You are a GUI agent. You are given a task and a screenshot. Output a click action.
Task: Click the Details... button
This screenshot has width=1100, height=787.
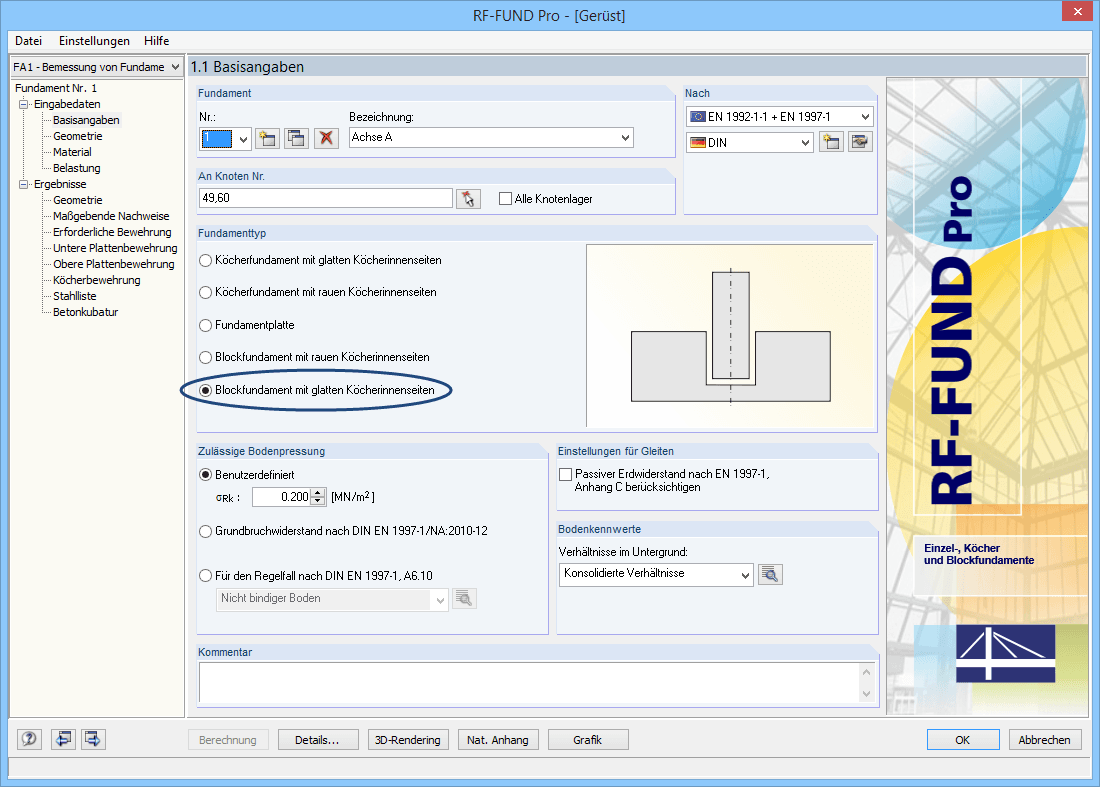(x=318, y=740)
